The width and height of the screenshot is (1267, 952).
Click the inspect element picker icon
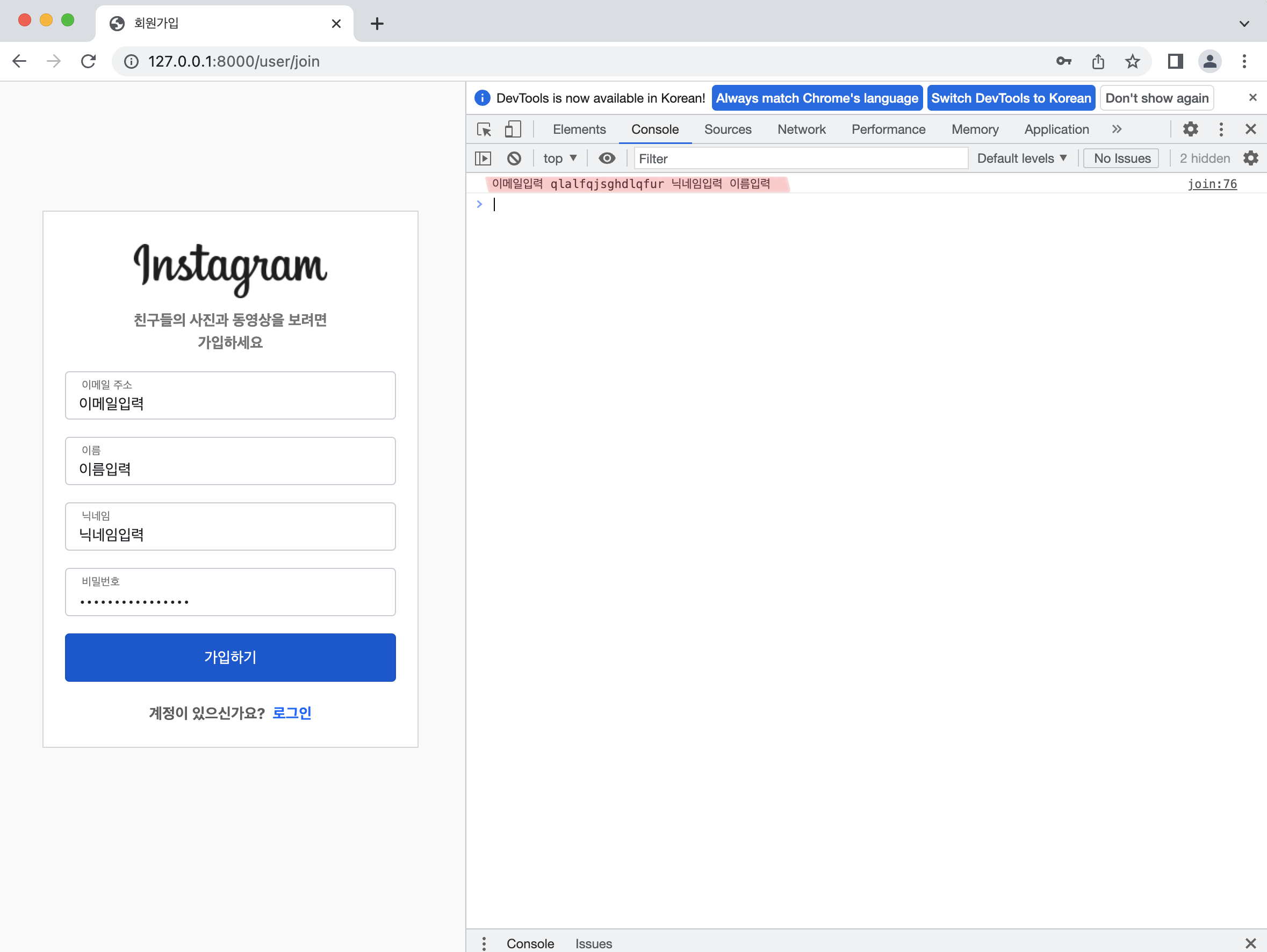[484, 129]
